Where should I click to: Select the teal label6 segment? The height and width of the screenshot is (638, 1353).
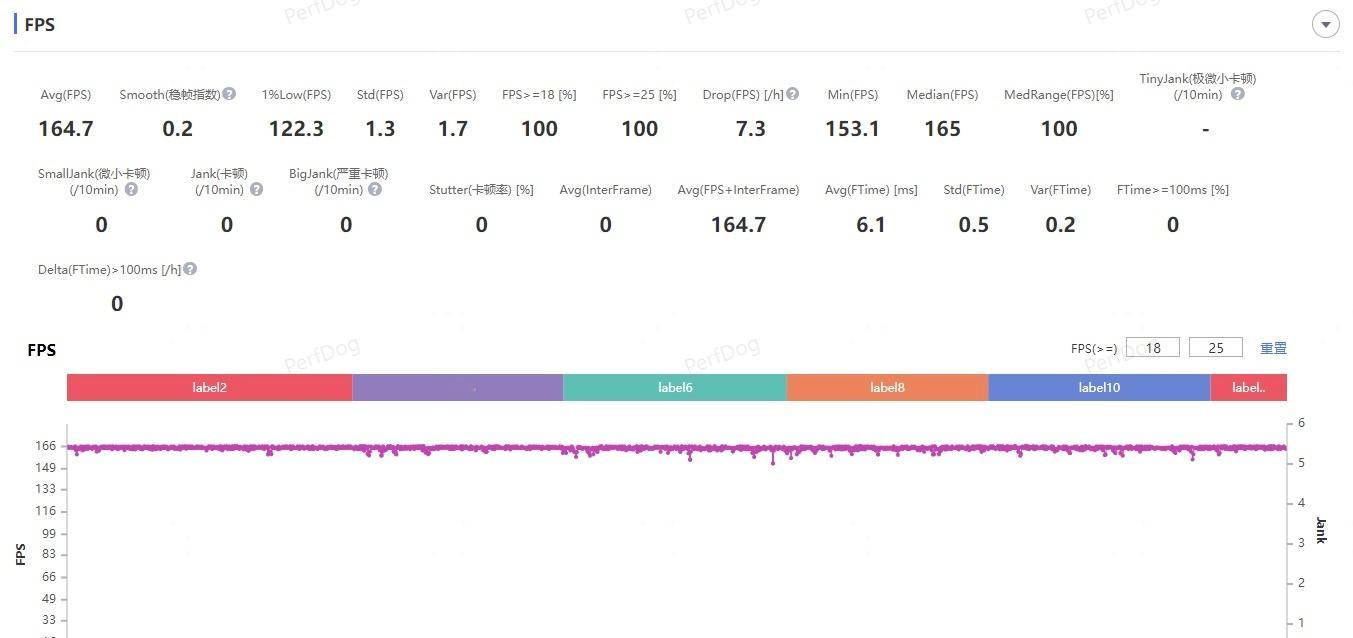[x=675, y=387]
